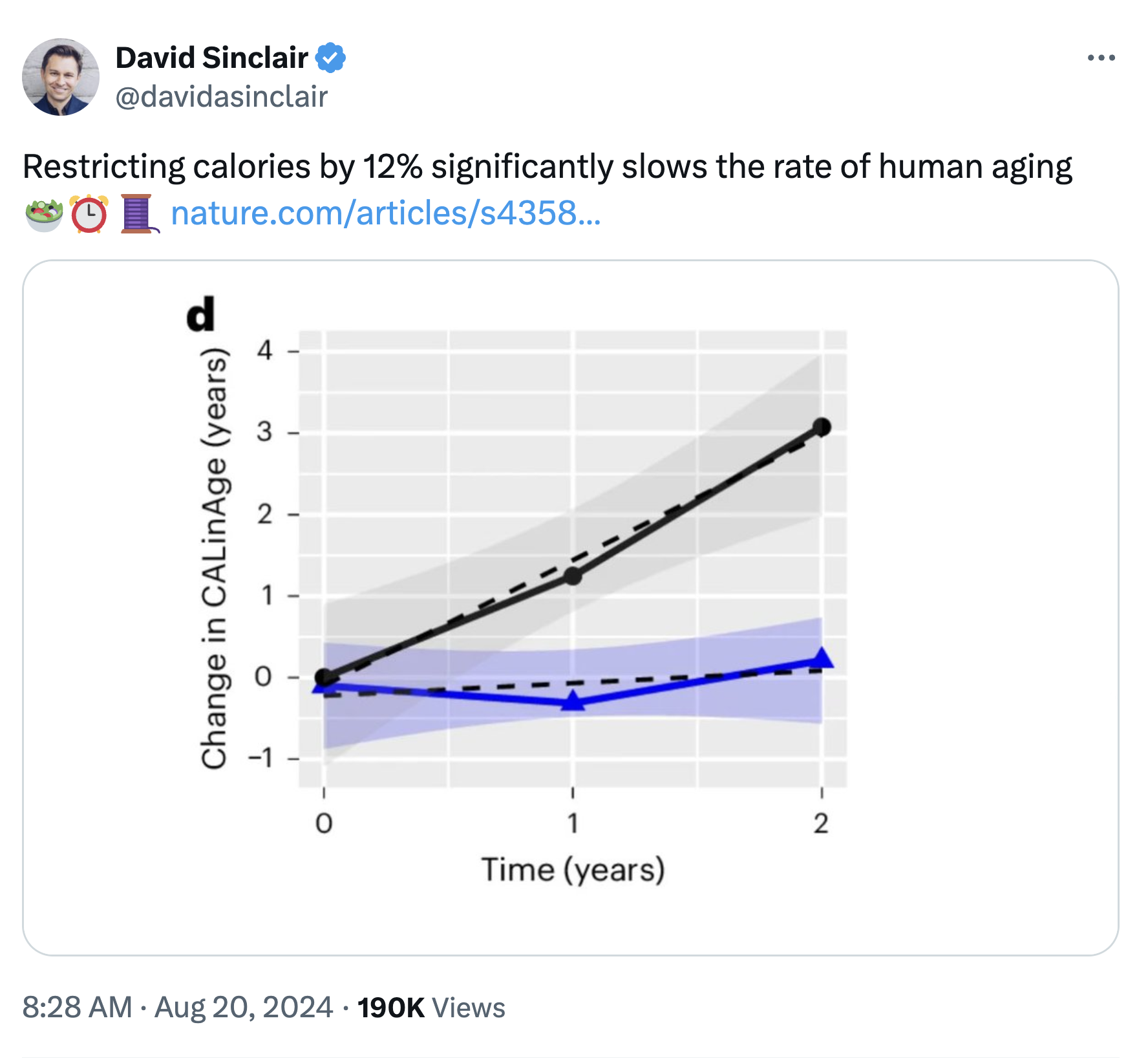The width and height of the screenshot is (1148, 1058).
Task: Click the black circle marker at year 0
Action: (324, 677)
